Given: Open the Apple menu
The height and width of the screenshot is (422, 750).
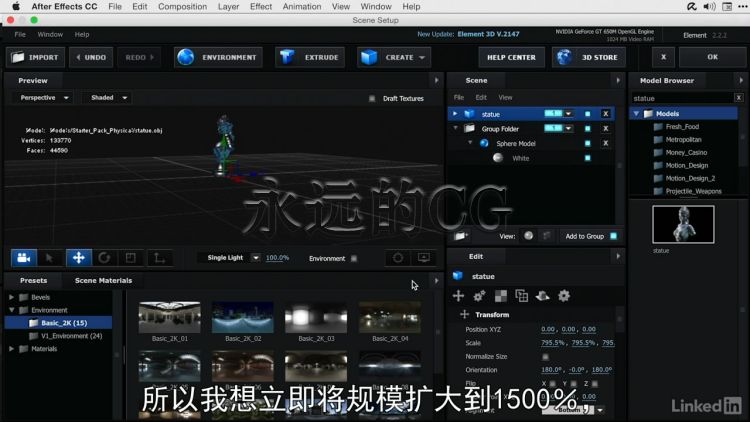Looking at the screenshot, I should click(x=16, y=7).
